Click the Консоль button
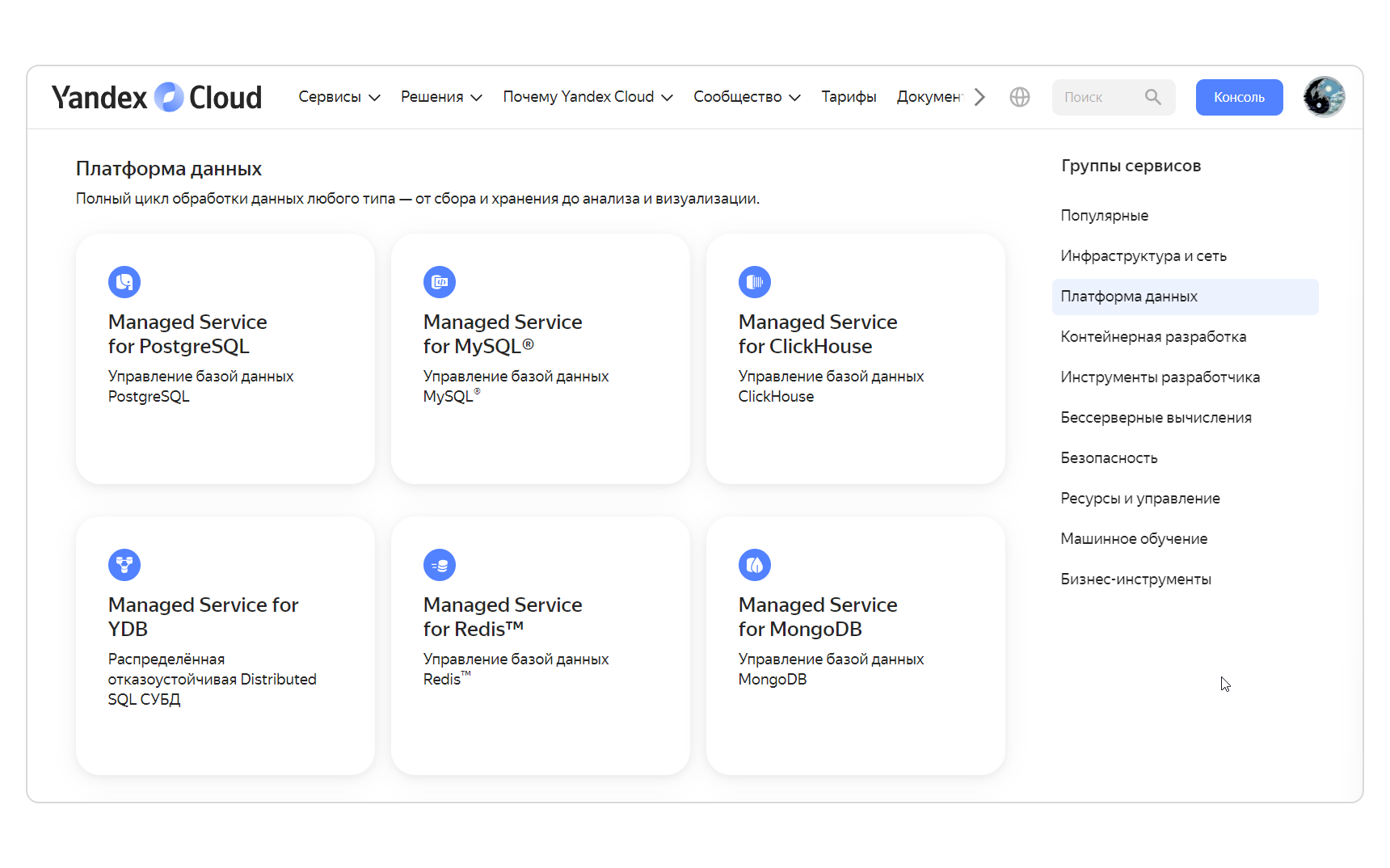 coord(1239,97)
